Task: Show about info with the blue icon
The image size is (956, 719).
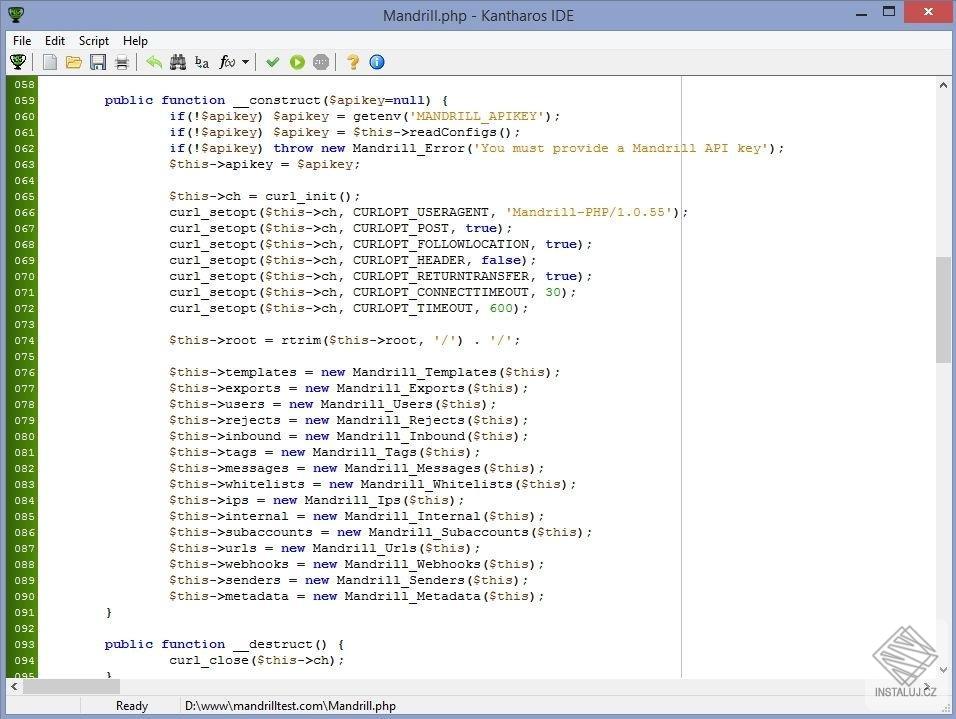Action: (376, 62)
